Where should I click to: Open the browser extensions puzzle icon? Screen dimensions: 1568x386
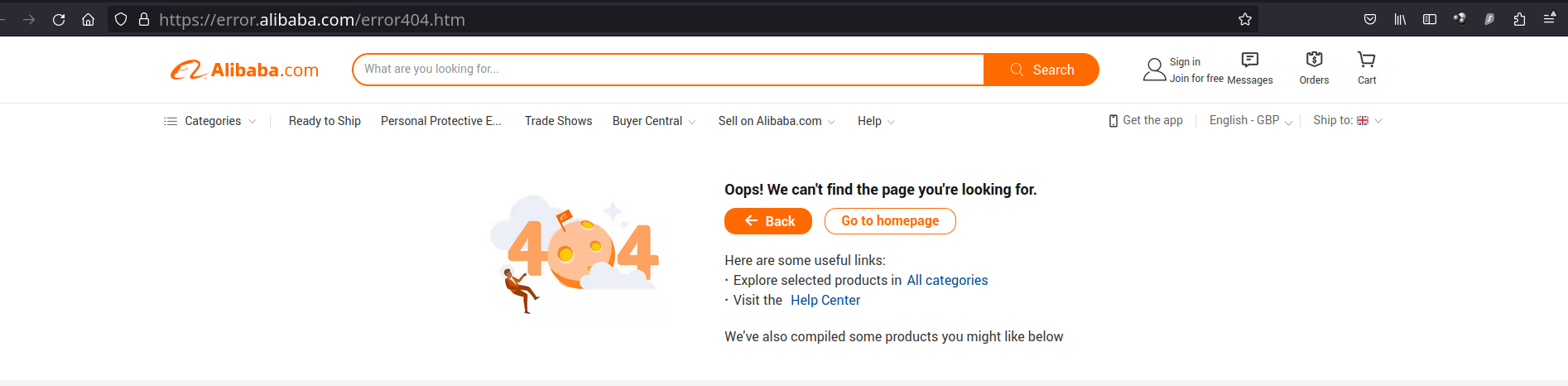point(1519,19)
